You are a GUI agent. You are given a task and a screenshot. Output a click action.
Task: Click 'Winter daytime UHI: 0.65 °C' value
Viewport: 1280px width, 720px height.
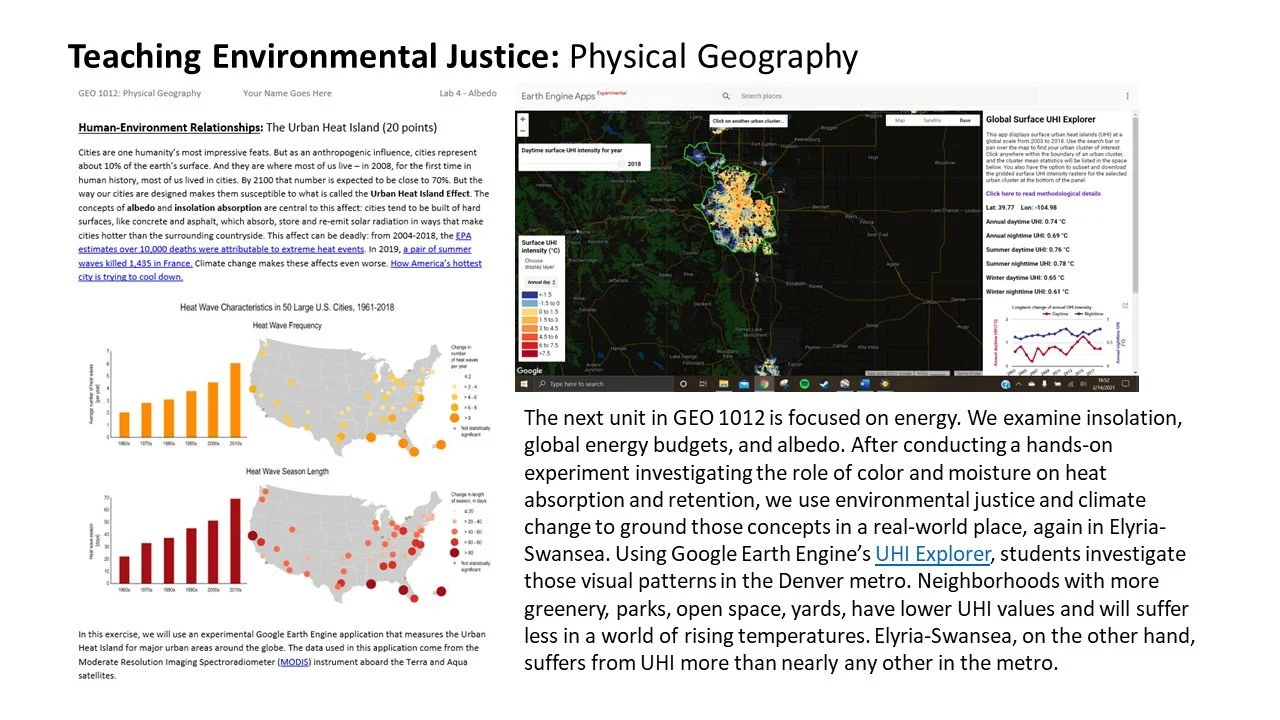(x=1026, y=277)
